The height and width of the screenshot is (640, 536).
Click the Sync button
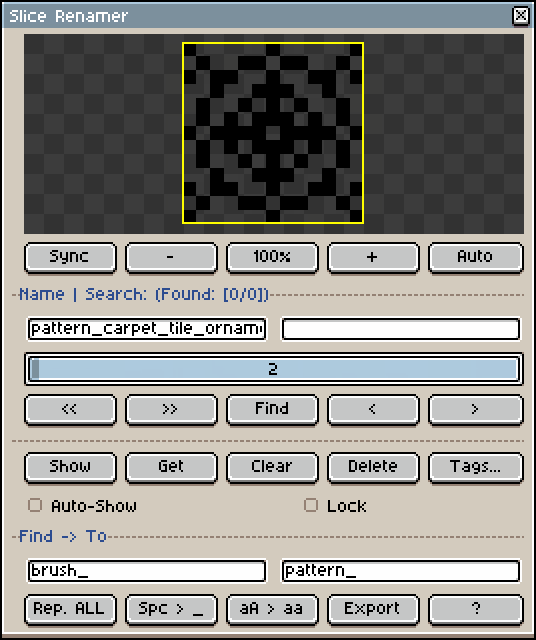70,257
